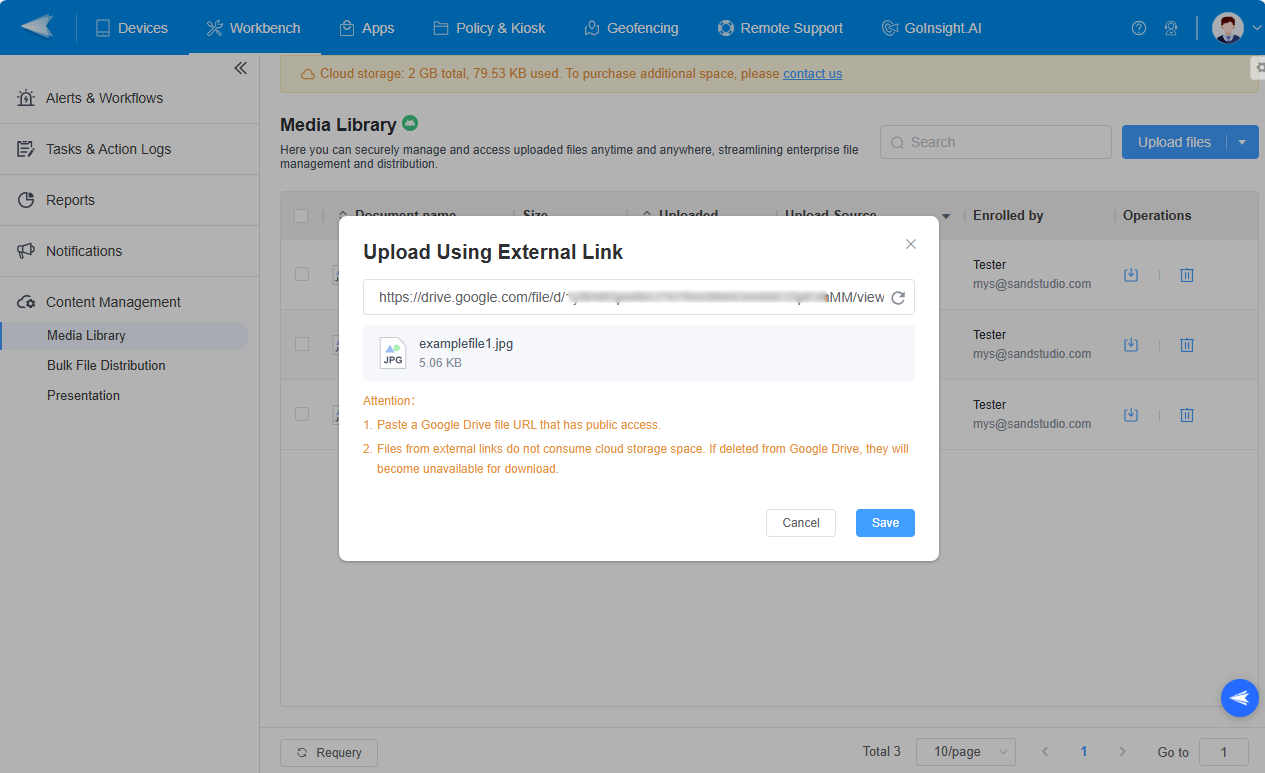
Task: Collapse the left sidebar with double-chevron icon
Action: [240, 68]
